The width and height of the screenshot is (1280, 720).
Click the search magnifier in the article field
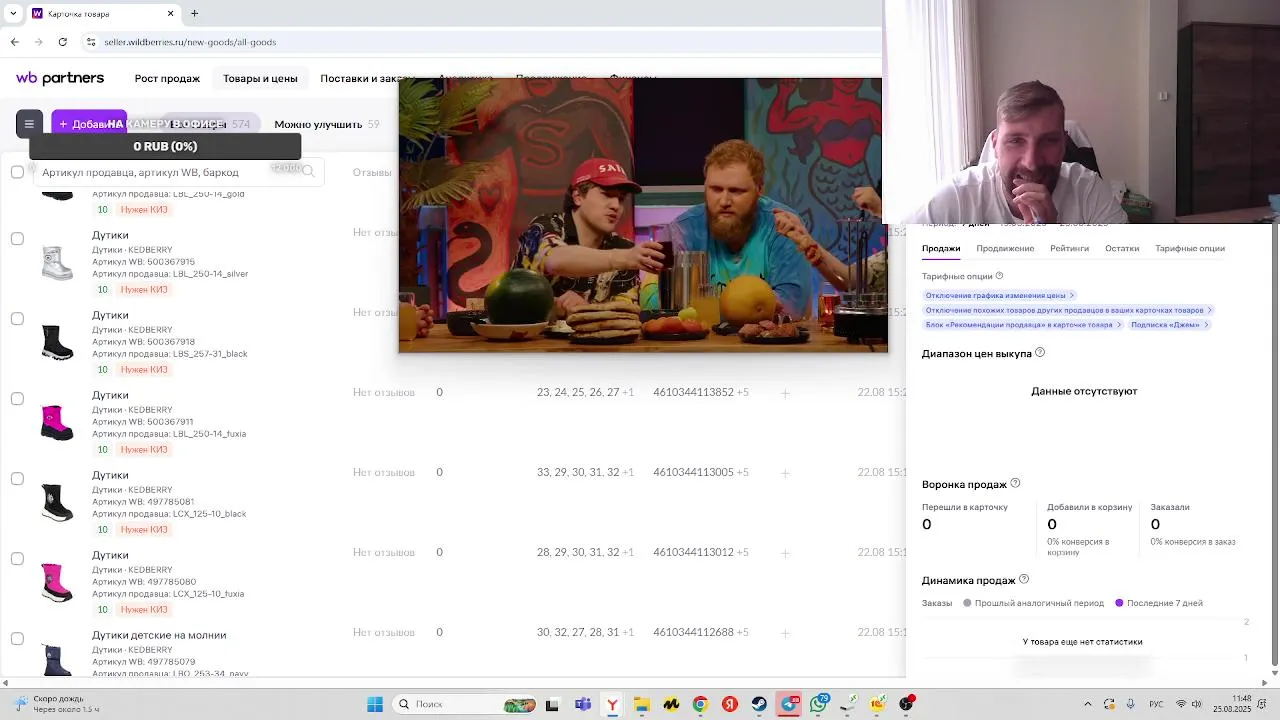coord(308,172)
